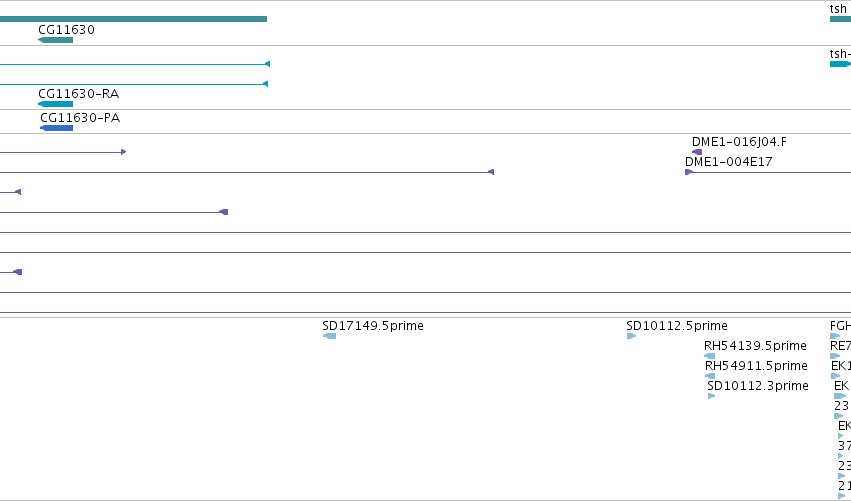This screenshot has width=851, height=501.
Task: Click the SD10112.3prime EST arrow glyph
Action: (x=712, y=396)
